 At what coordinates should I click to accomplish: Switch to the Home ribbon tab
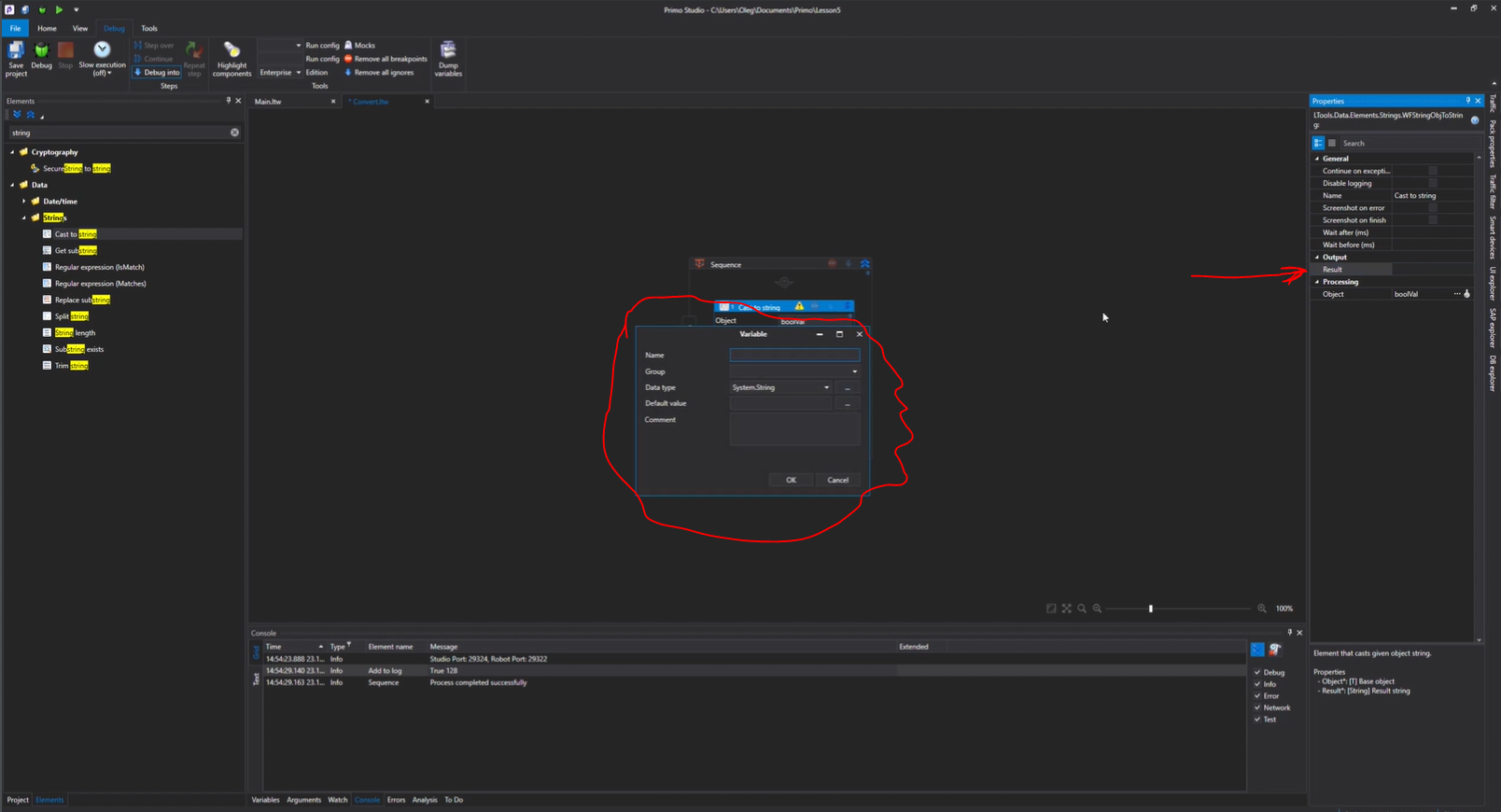click(47, 28)
